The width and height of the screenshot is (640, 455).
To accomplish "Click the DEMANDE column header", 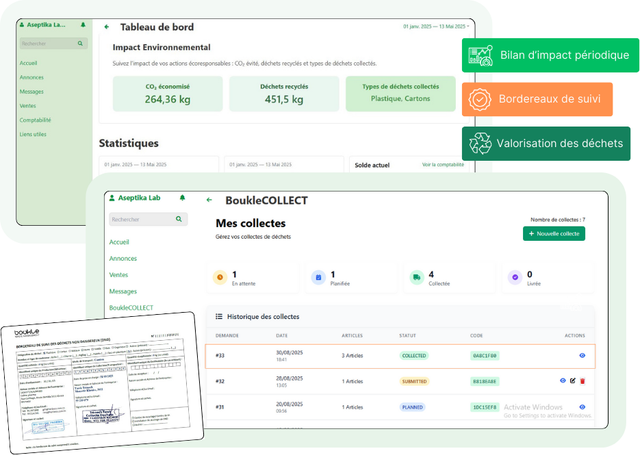I will point(227,335).
